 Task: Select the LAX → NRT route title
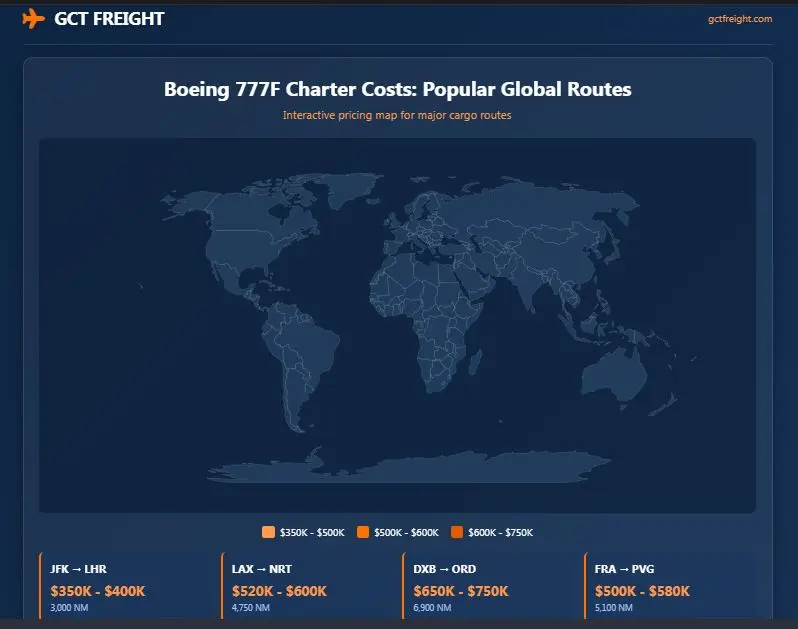(x=262, y=569)
